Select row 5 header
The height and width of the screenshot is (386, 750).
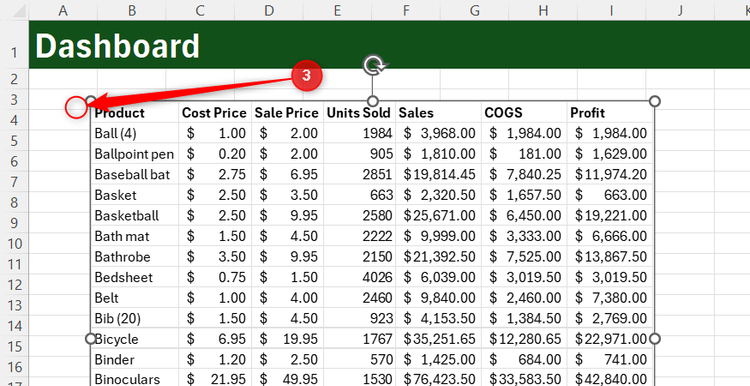click(14, 141)
